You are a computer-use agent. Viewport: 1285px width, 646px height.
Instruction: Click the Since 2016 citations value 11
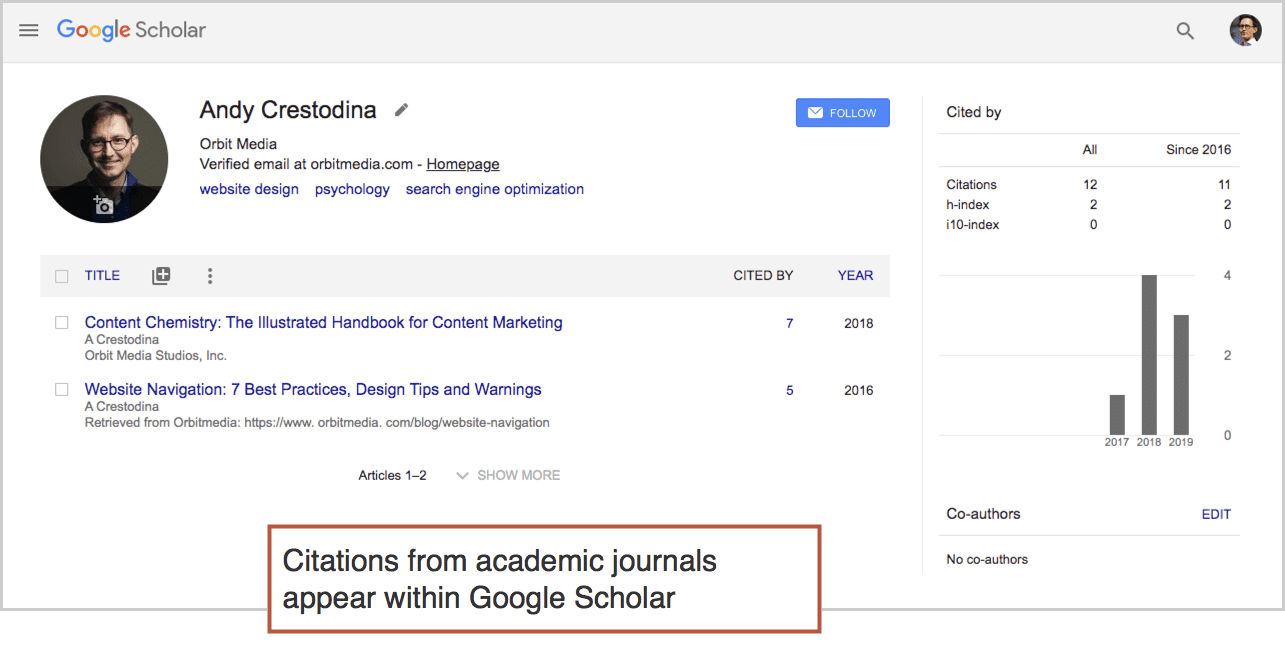pos(1225,185)
